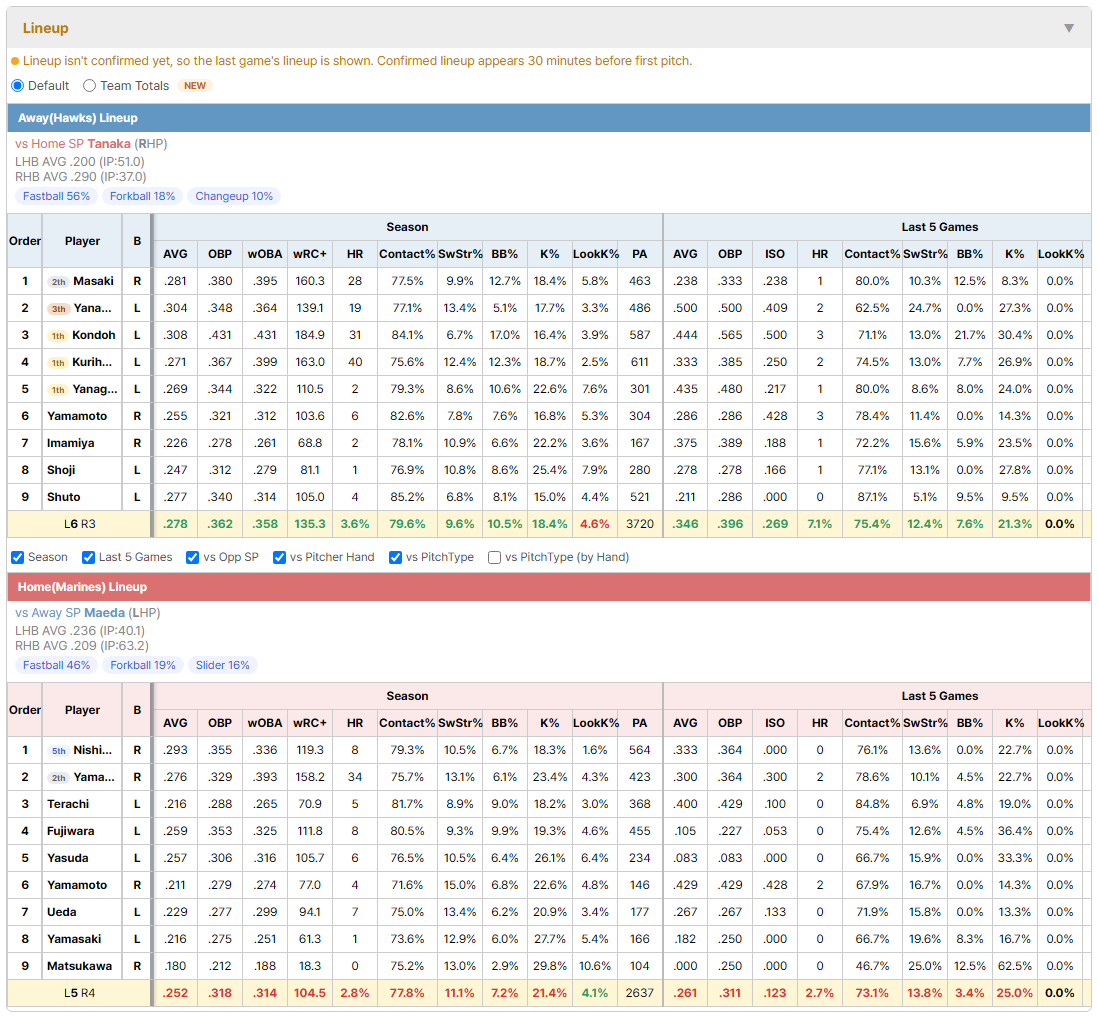Click the 1th badge beside Kondoh

[58, 335]
